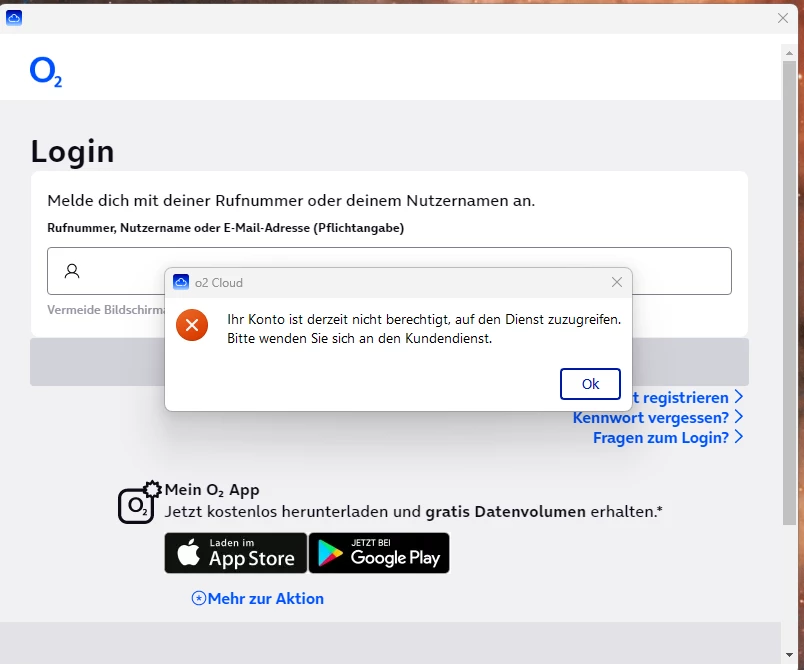Image resolution: width=804 pixels, height=670 pixels.
Task: Click the Ok button in error dialog
Action: coord(590,384)
